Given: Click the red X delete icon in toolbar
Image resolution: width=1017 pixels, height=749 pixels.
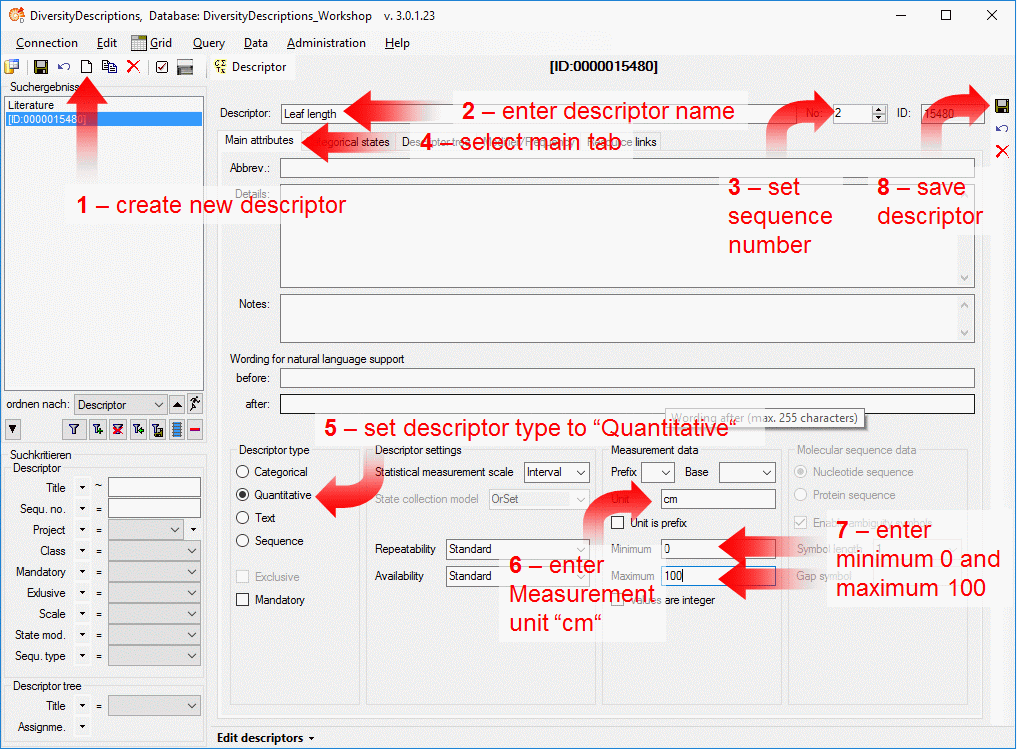Looking at the screenshot, I should coord(133,66).
